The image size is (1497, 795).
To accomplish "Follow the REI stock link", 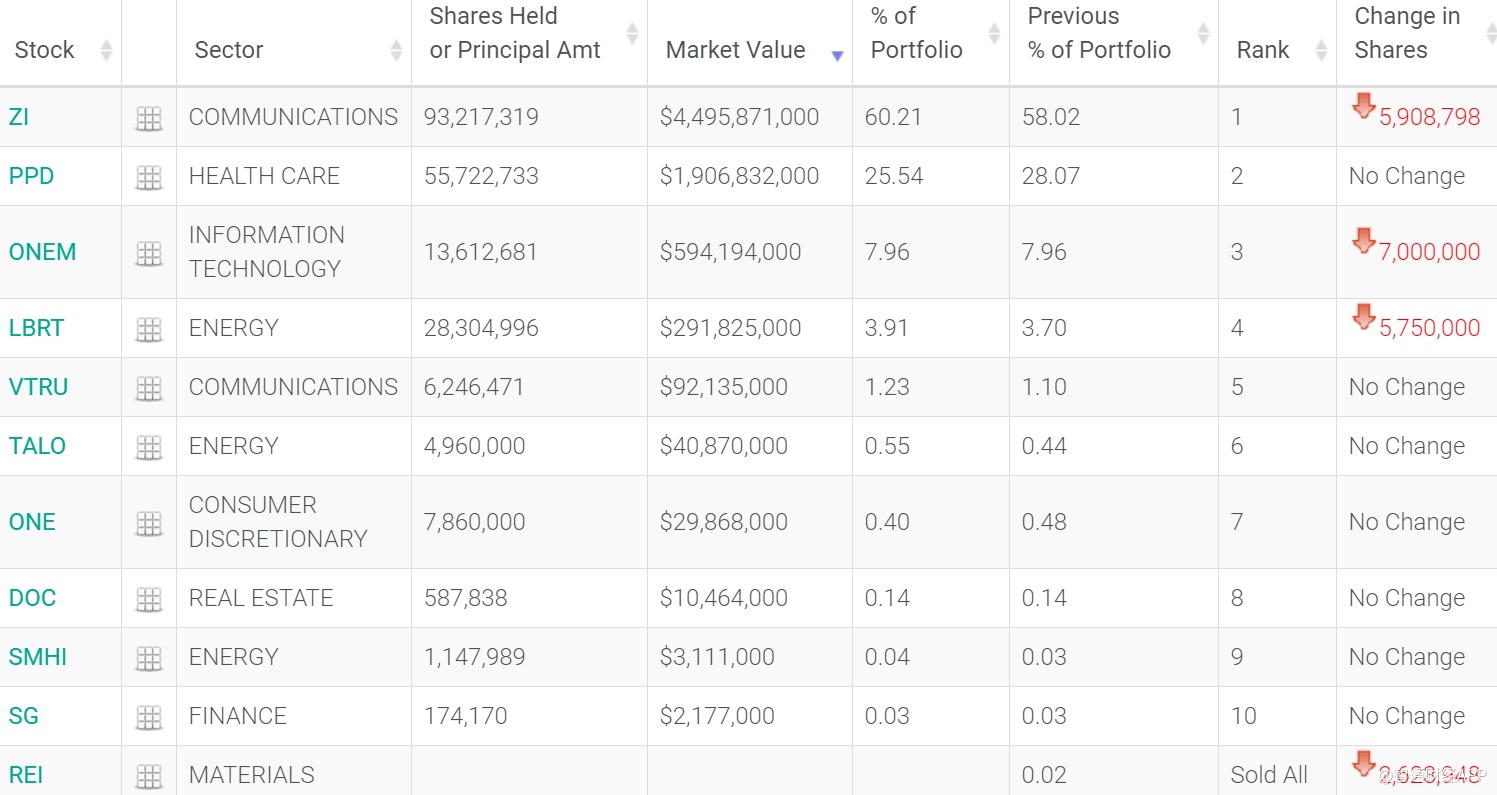I will click(26, 775).
